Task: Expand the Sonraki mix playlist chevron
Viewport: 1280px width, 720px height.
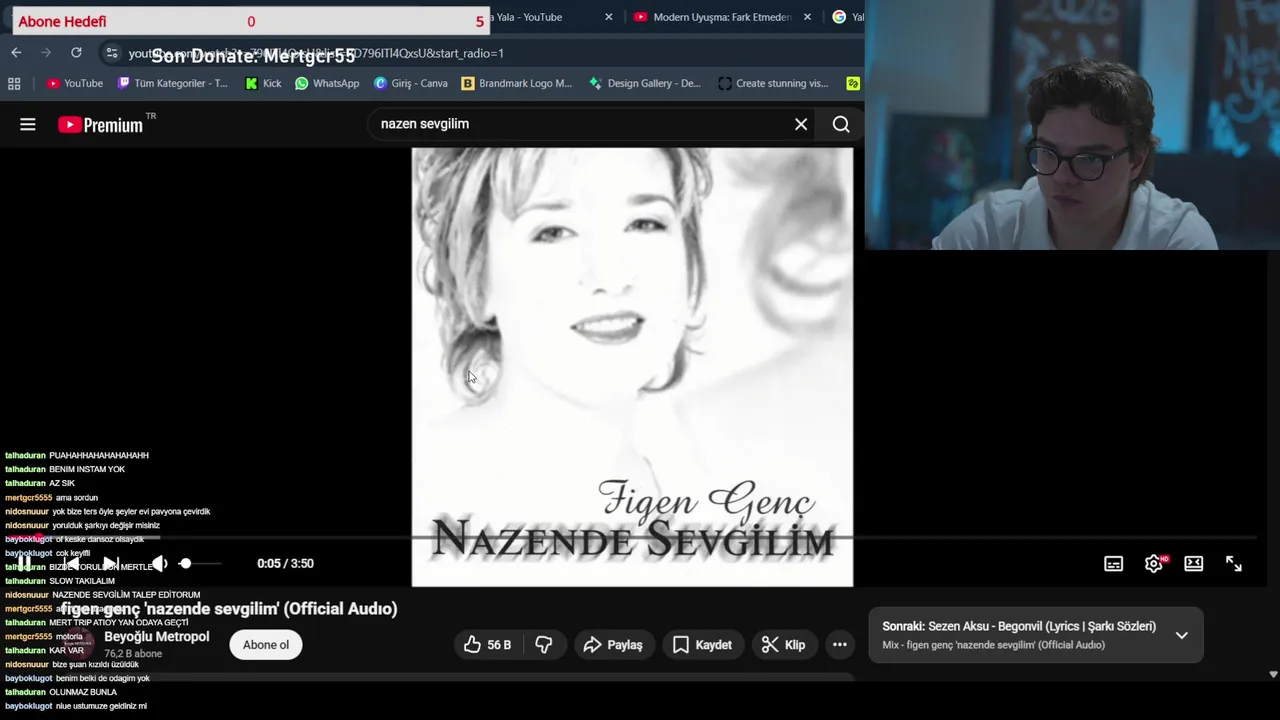Action: pos(1181,635)
